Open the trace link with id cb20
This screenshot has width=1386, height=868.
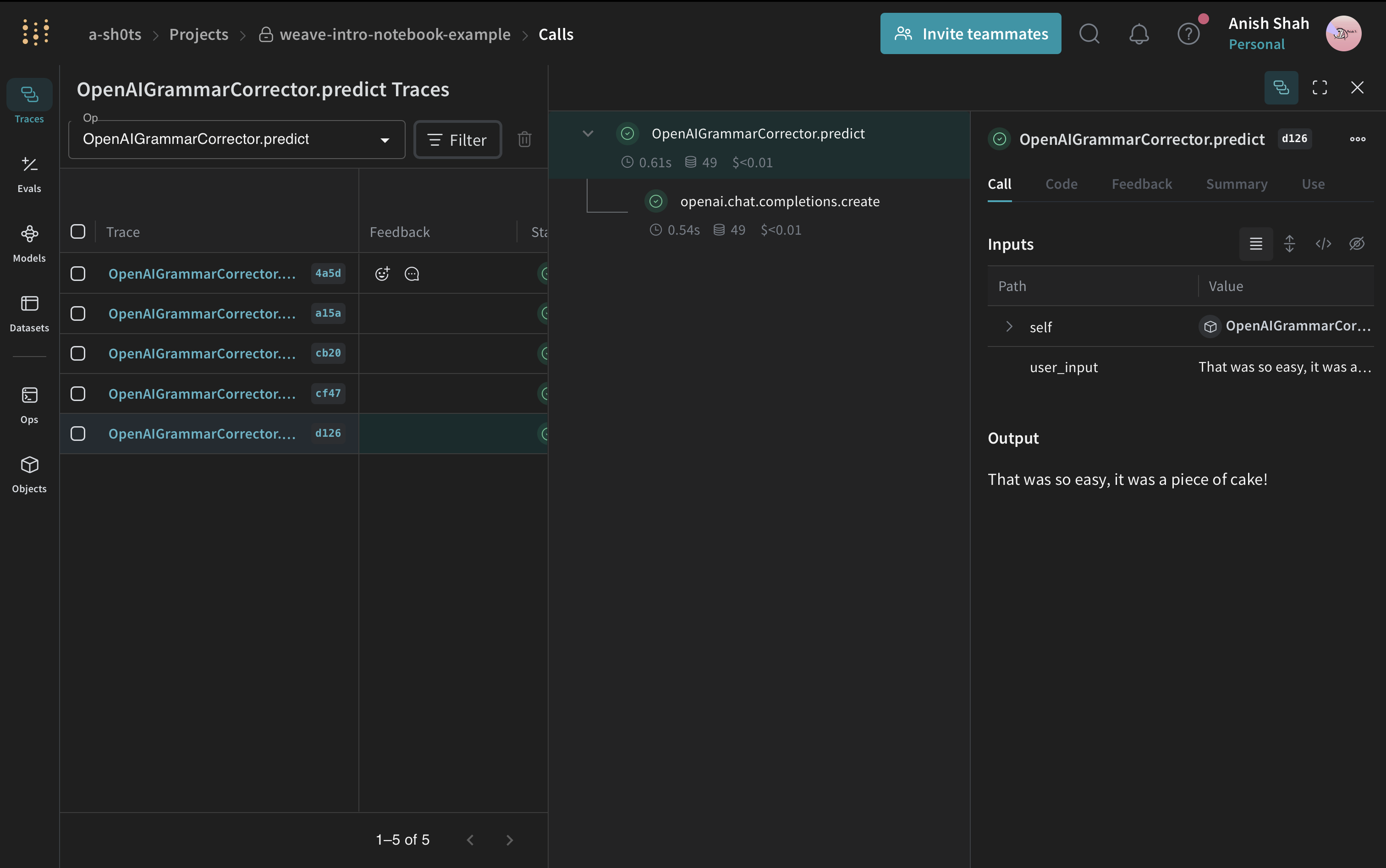click(202, 354)
